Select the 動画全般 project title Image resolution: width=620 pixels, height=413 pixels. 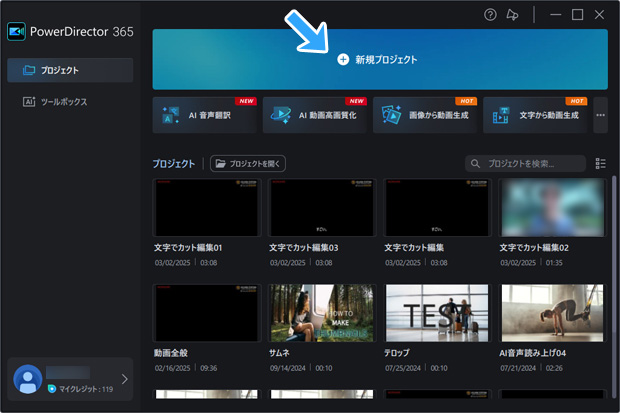coord(171,353)
